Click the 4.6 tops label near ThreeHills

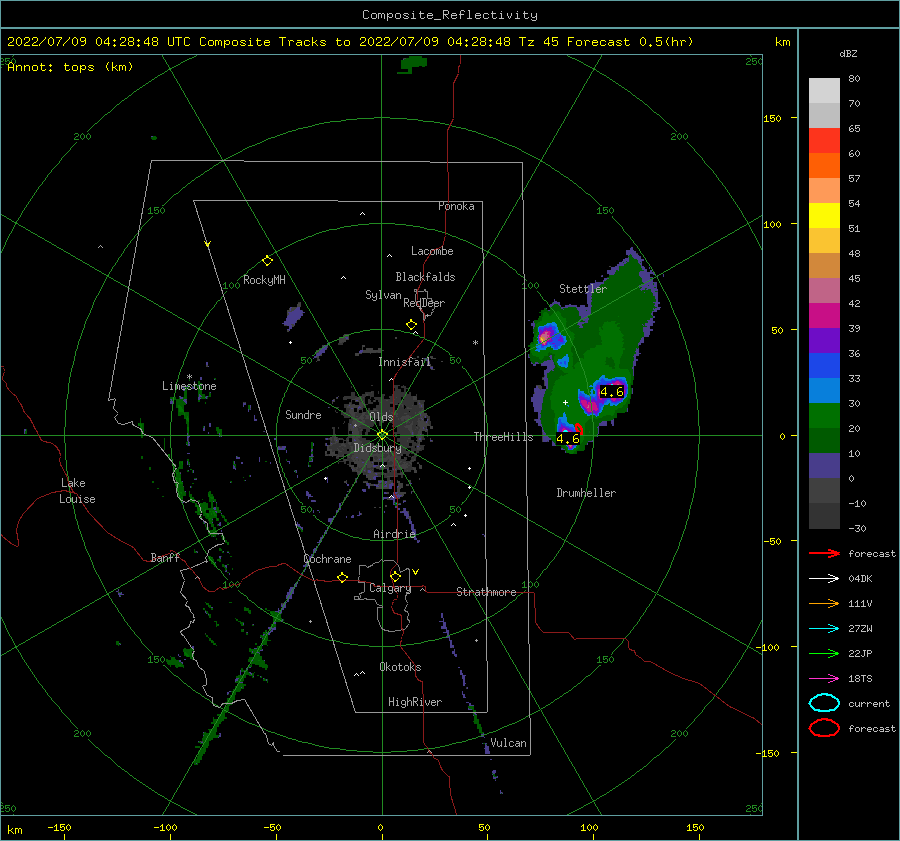click(x=568, y=439)
